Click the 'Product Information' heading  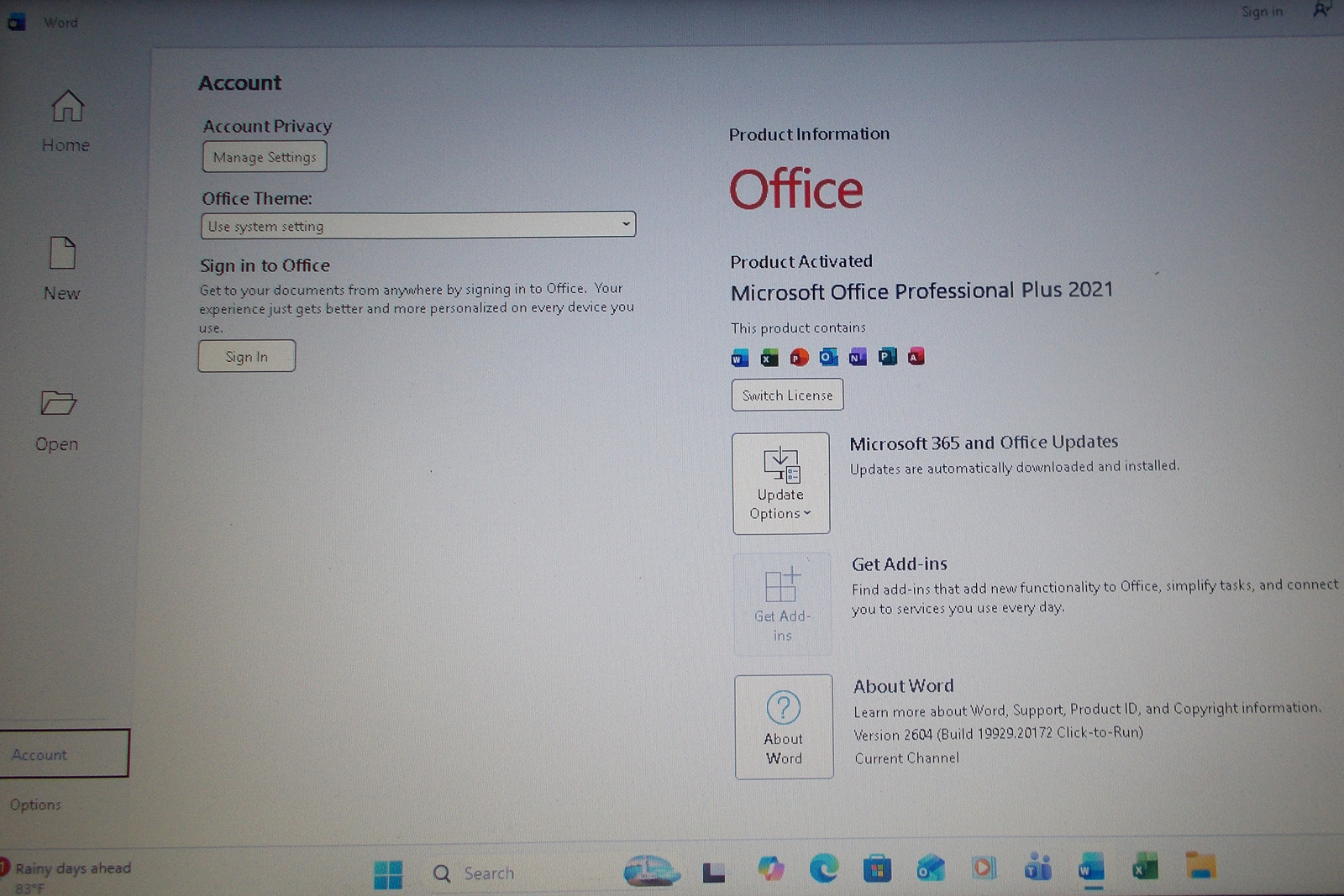click(x=809, y=134)
